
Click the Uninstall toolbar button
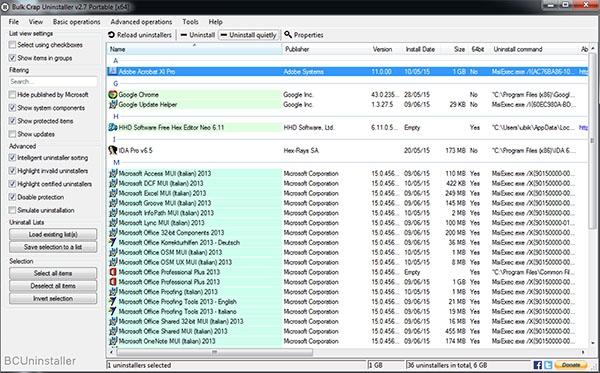click(x=197, y=35)
